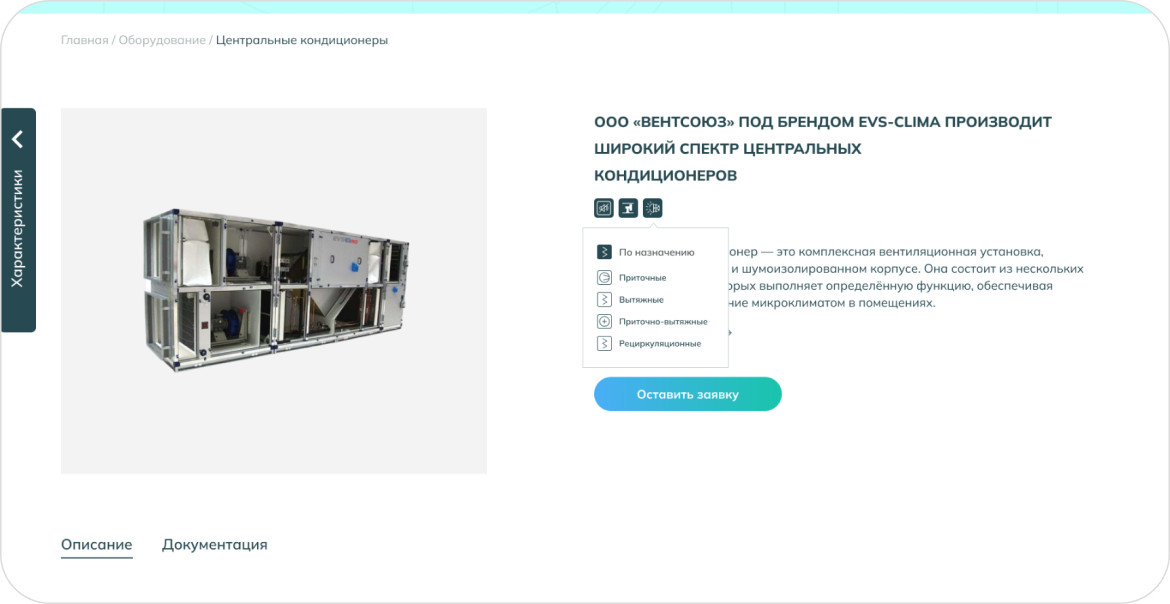Click the zigzag icon next to Рециркуляционные
The image size is (1170, 604).
[x=604, y=343]
